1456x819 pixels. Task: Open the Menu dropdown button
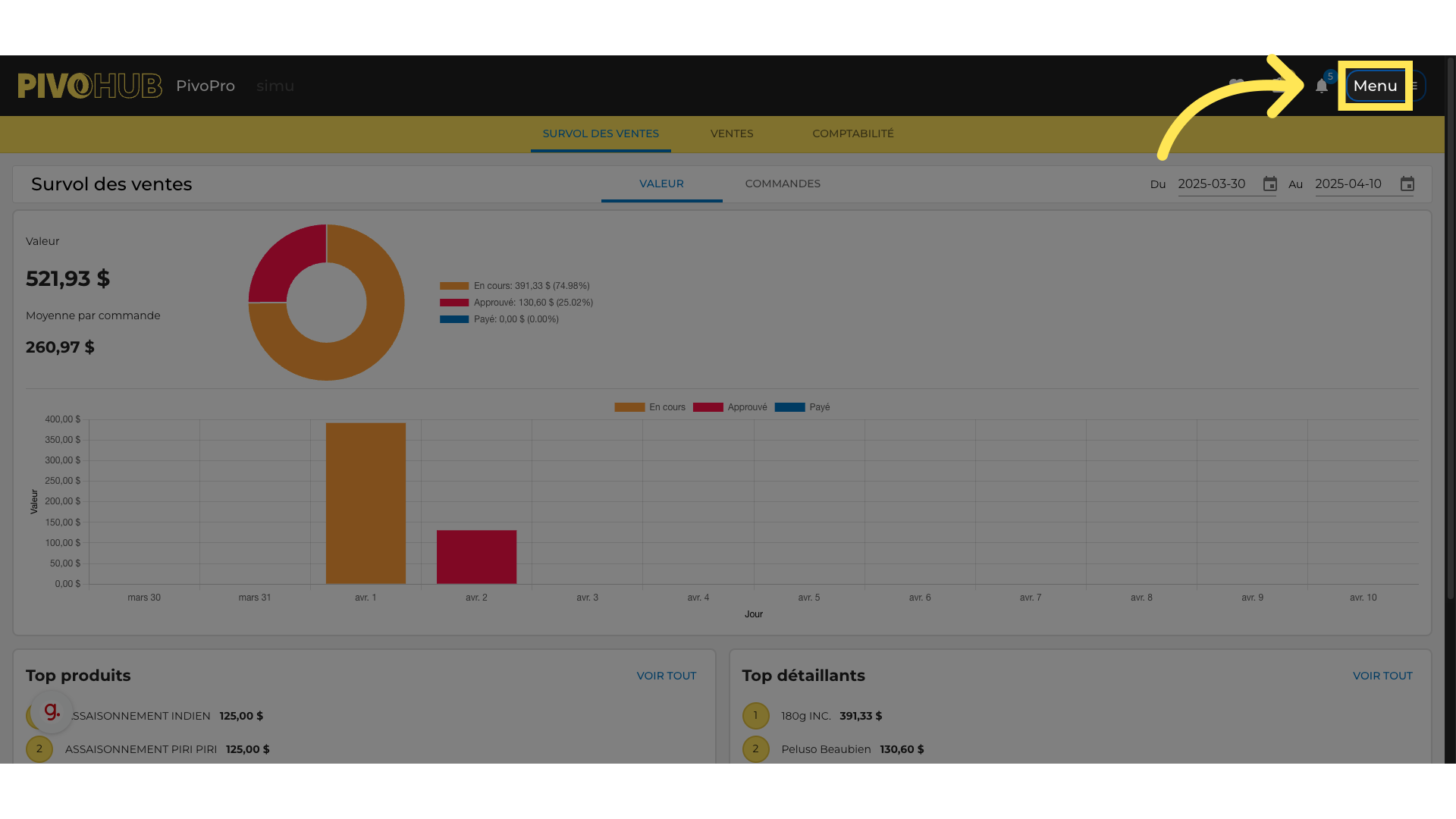[x=1375, y=86]
